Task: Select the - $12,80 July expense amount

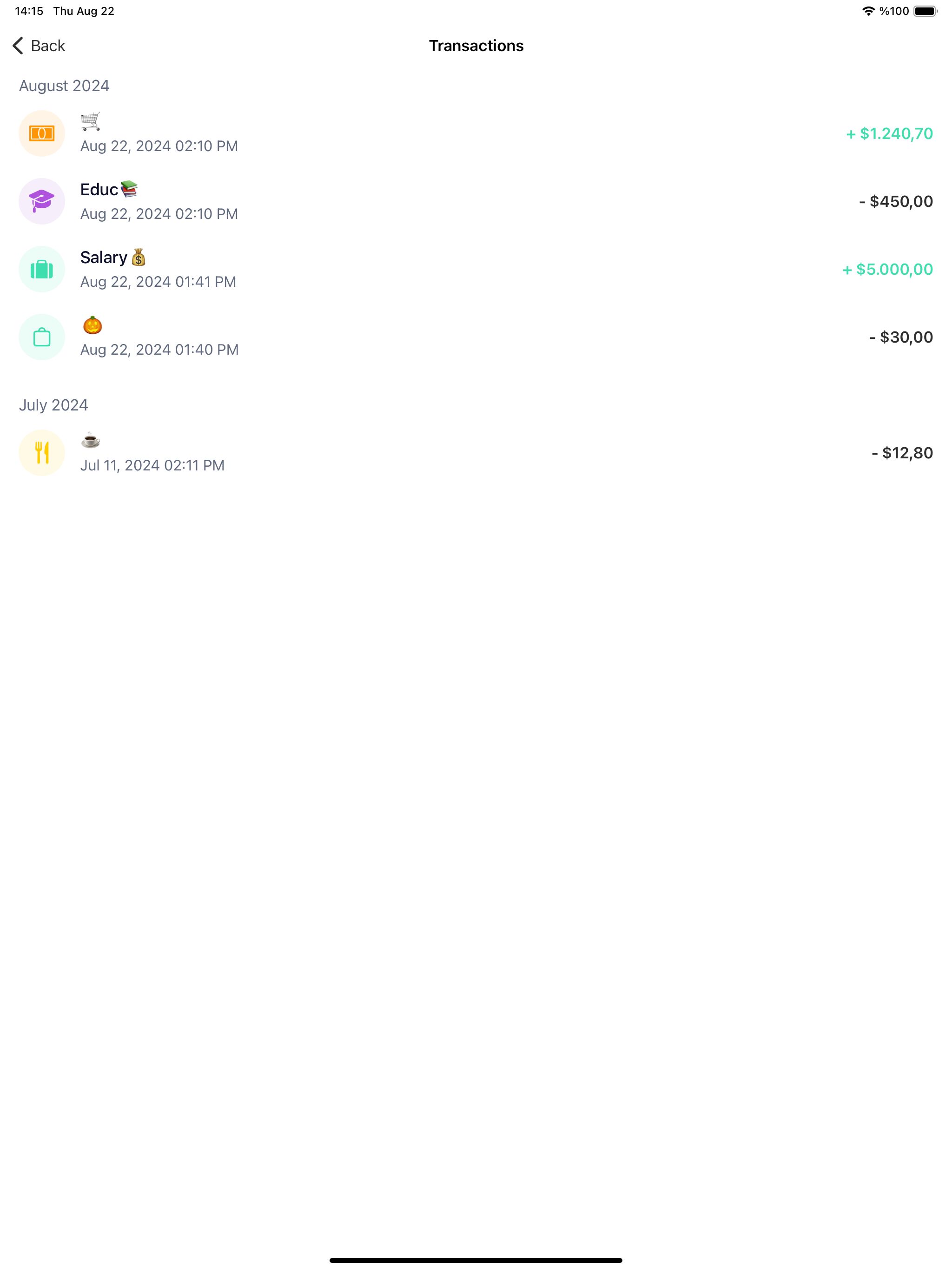Action: pos(902,453)
